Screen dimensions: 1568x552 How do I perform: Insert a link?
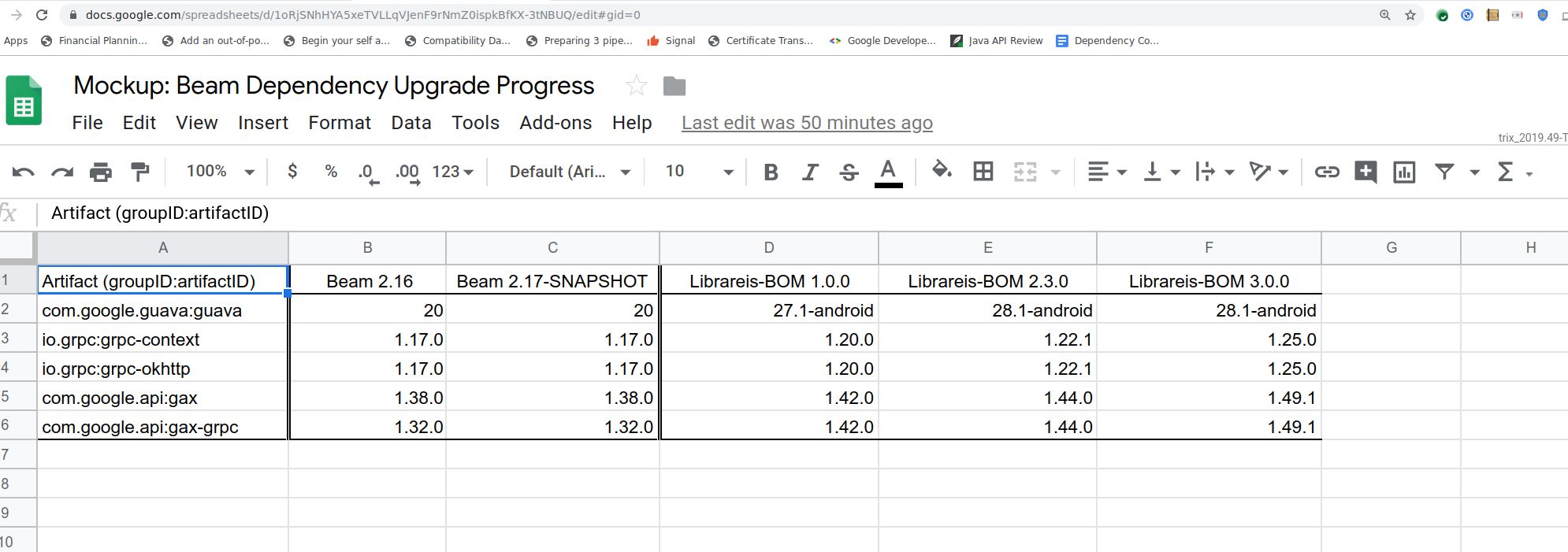1327,172
